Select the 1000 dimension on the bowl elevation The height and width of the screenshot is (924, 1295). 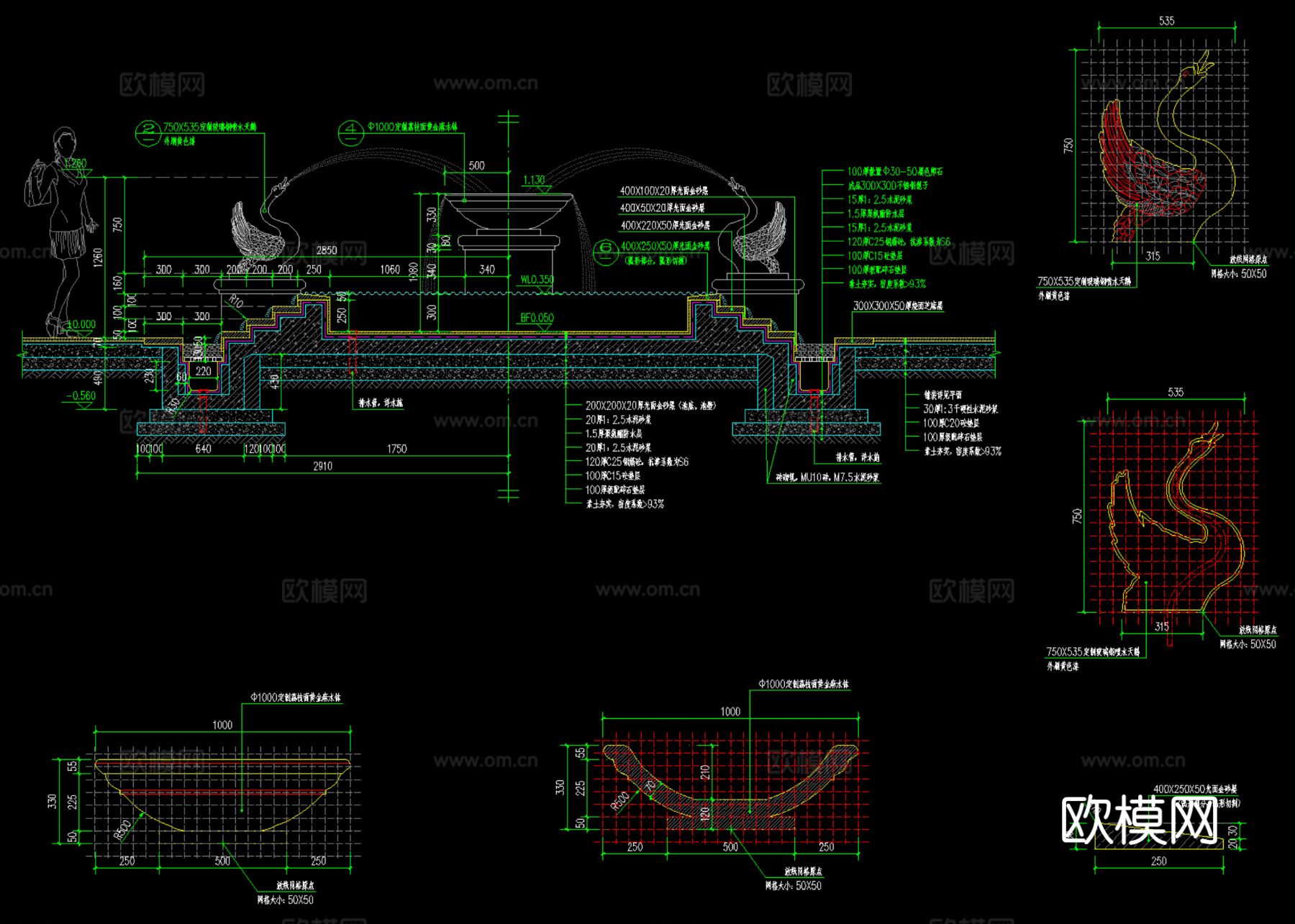[x=222, y=725]
